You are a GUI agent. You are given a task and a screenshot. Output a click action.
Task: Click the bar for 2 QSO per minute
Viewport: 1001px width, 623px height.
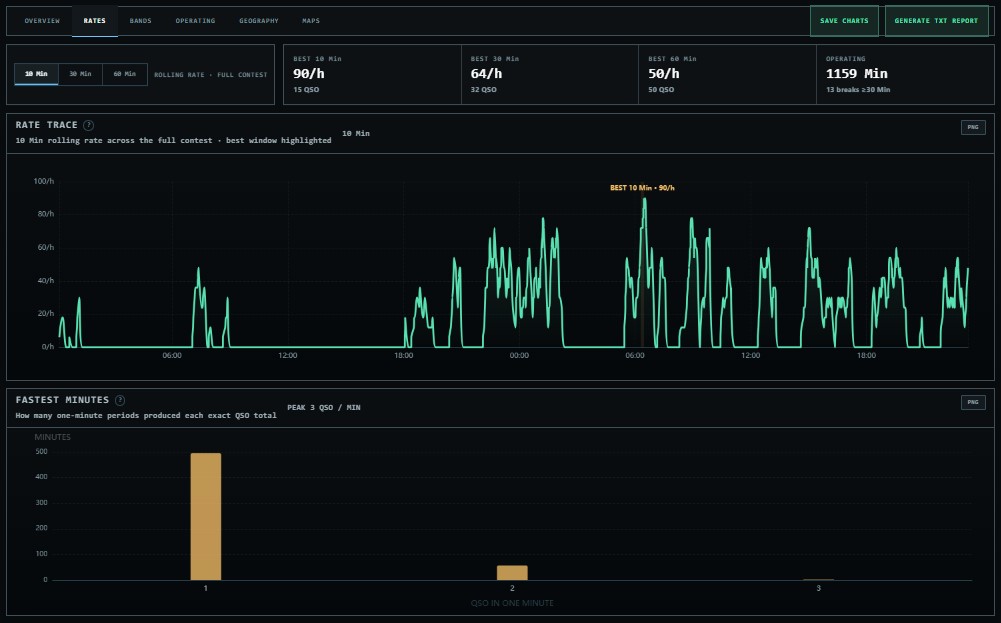tap(512, 573)
